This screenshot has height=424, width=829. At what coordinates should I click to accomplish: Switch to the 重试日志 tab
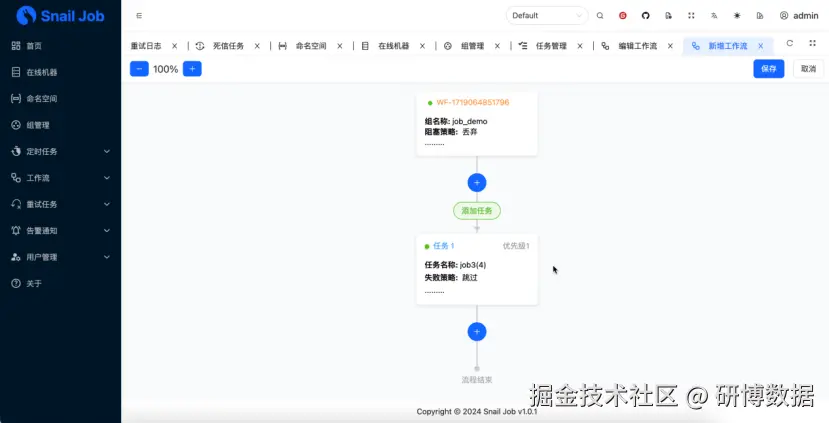point(146,46)
